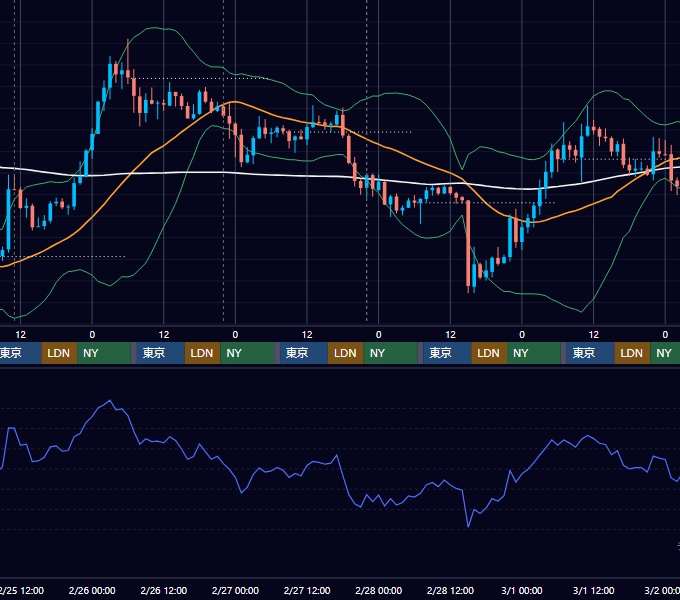Select the white long-term moving average line
Image resolution: width=680 pixels, height=600 pixels.
coord(278,175)
